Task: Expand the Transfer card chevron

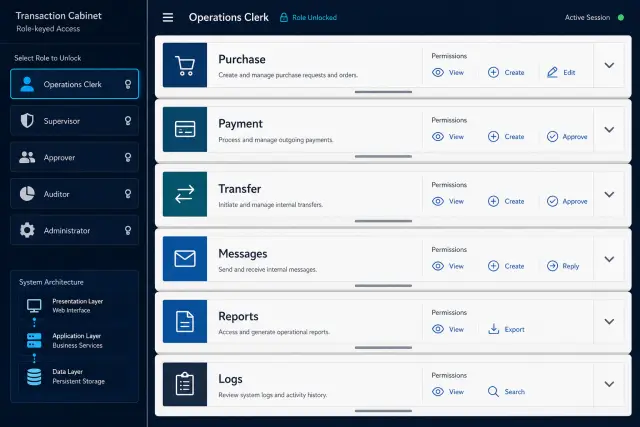Action: click(609, 194)
